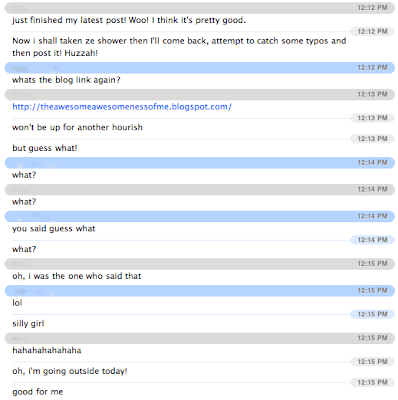Select the 'you said guess what' message

(54, 229)
